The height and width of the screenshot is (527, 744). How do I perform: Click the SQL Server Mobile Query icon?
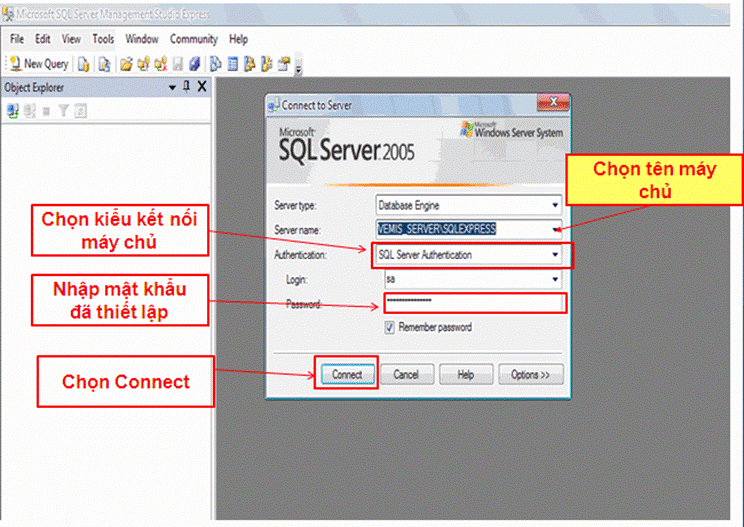click(104, 64)
